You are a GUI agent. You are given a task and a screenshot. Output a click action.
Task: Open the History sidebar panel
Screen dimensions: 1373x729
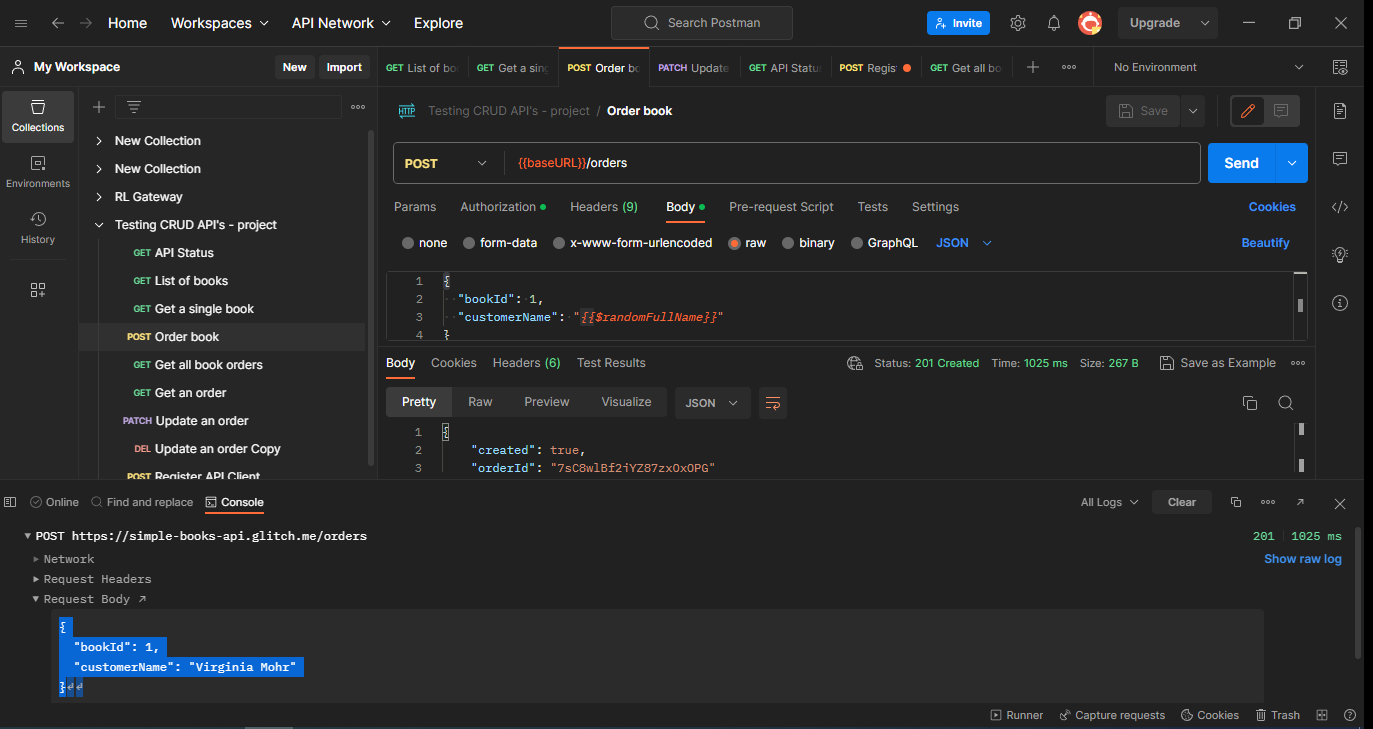[x=37, y=228]
